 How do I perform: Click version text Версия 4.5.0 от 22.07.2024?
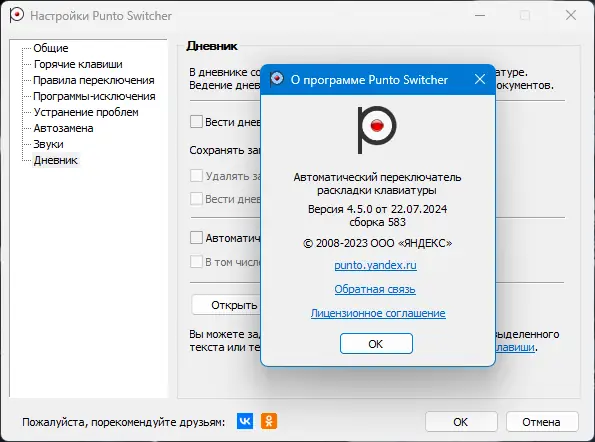point(378,209)
